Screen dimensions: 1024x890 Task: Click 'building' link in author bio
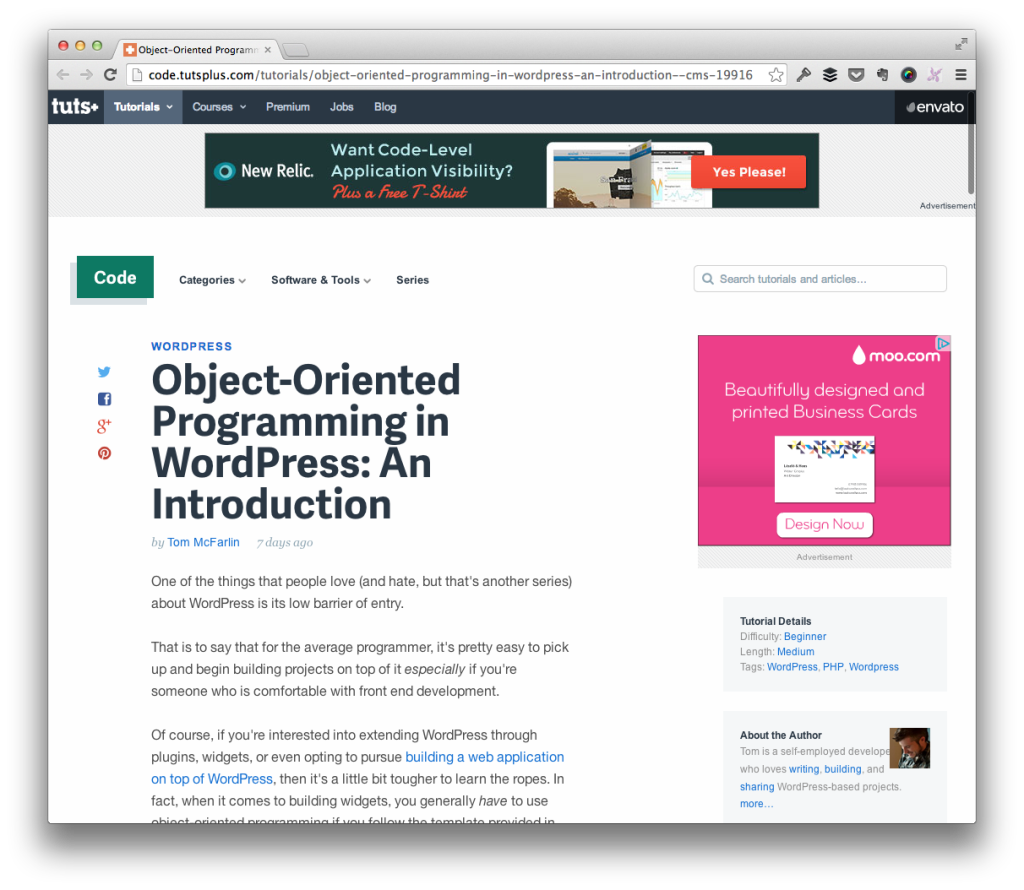coord(842,769)
